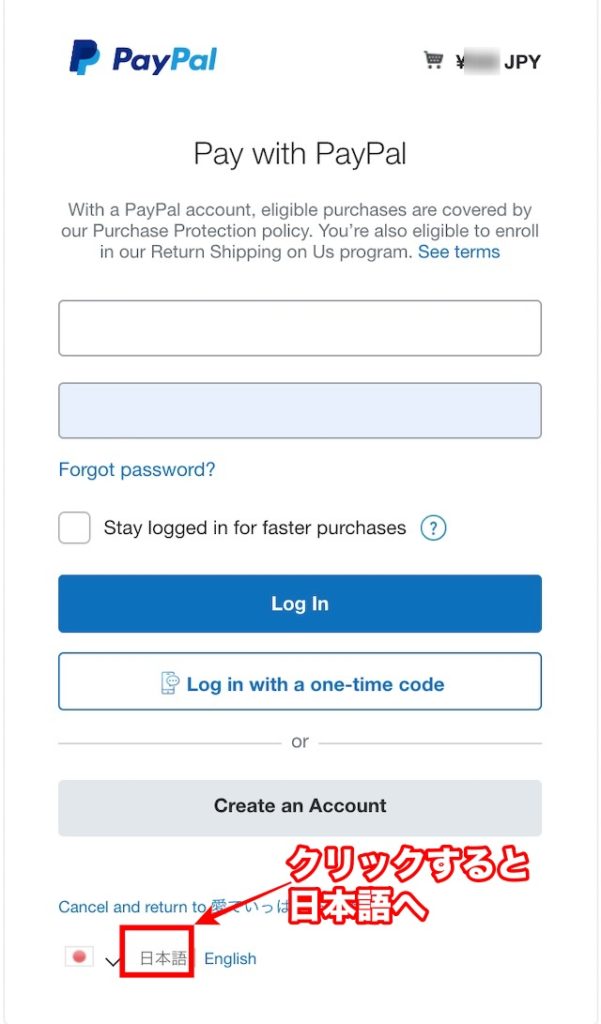Switch site language to English
The width and height of the screenshot is (601, 1024).
[230, 958]
